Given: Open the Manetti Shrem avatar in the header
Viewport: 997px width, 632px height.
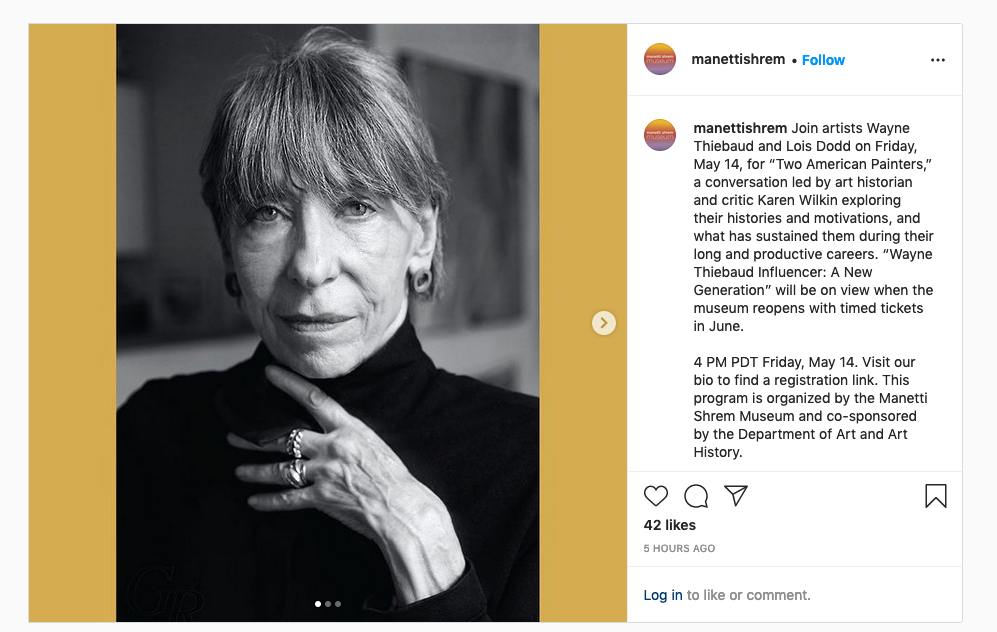Looking at the screenshot, I should coord(659,59).
